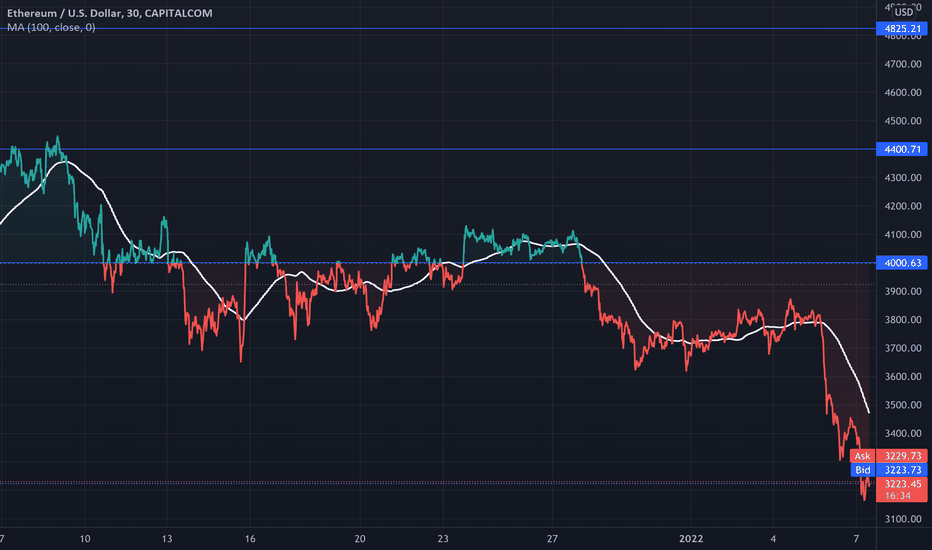The image size is (932, 550).
Task: Open the USD currency selector
Action: (x=903, y=12)
